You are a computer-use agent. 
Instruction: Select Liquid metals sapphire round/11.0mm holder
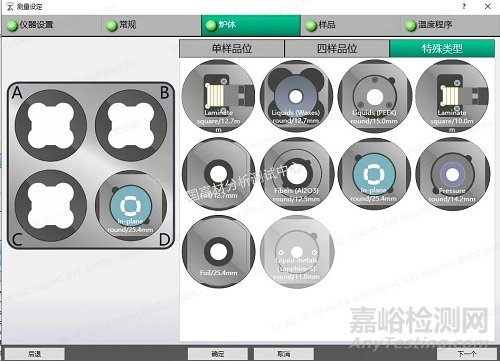click(296, 252)
